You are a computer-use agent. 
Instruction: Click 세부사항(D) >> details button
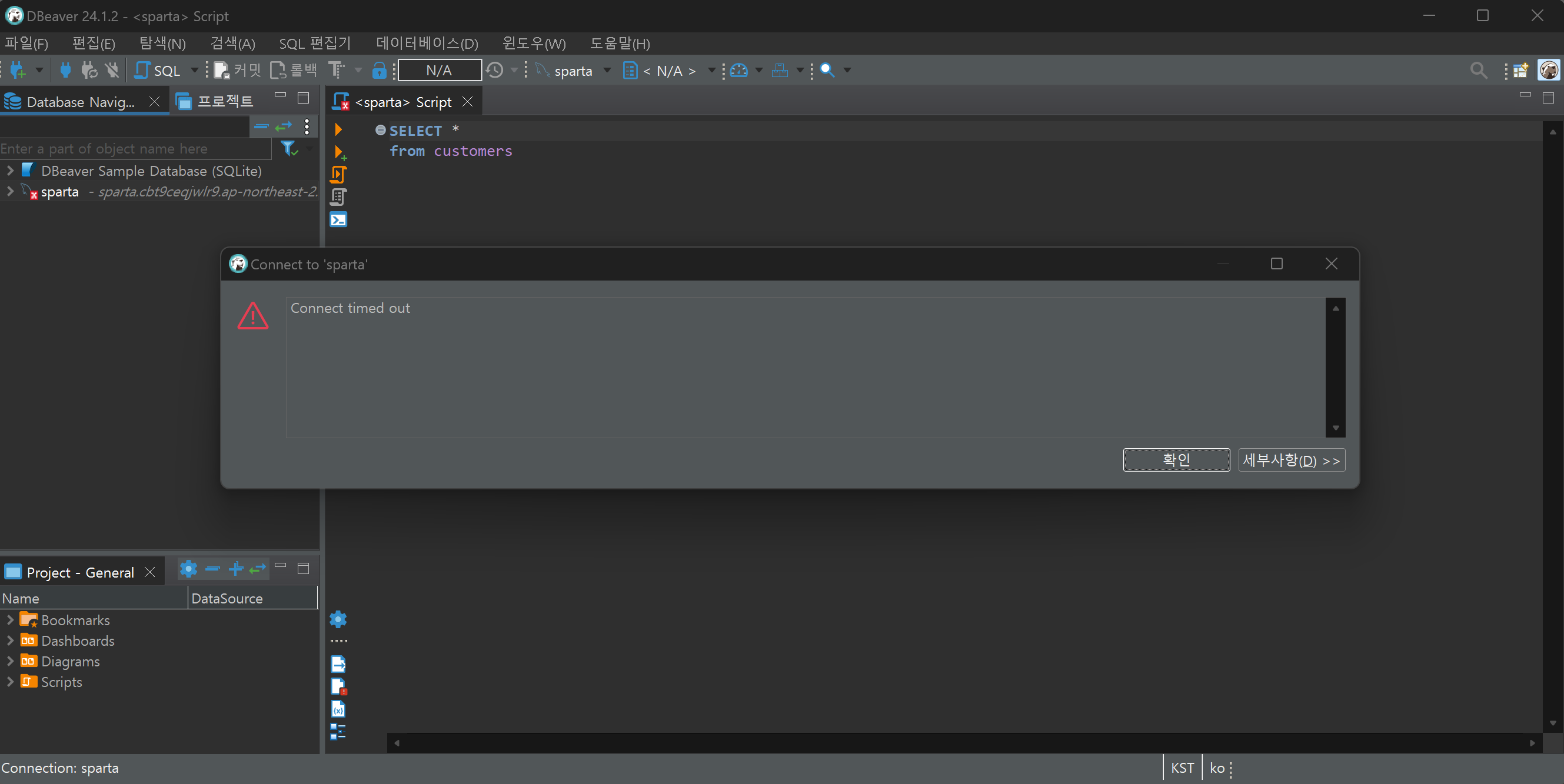click(1292, 460)
